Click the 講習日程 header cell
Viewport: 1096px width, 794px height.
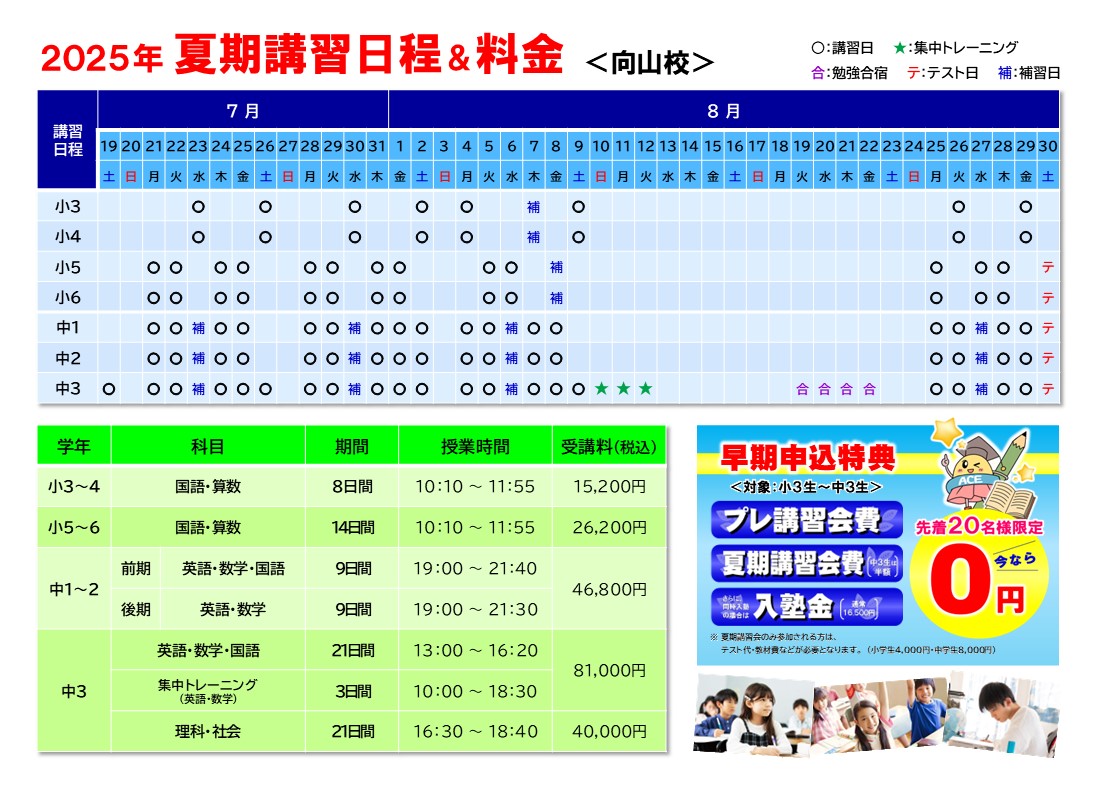(68, 140)
